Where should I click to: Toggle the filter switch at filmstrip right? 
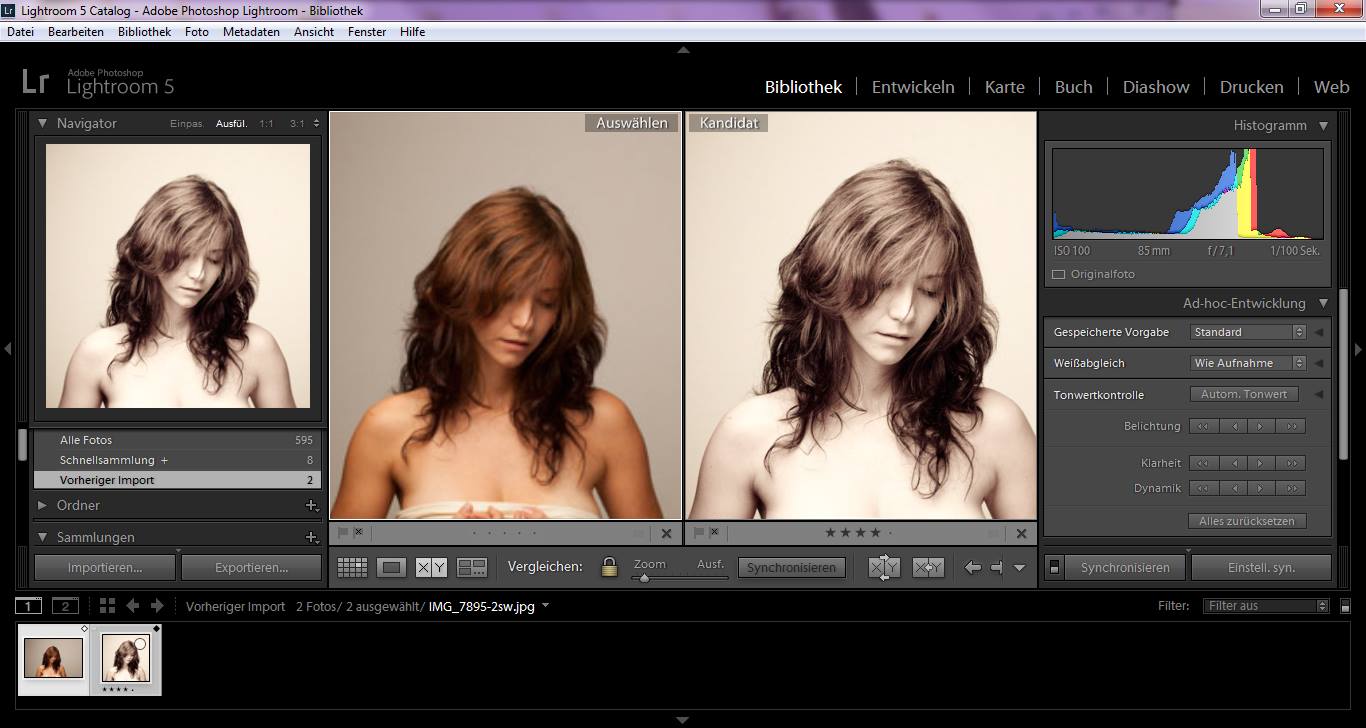(1346, 606)
